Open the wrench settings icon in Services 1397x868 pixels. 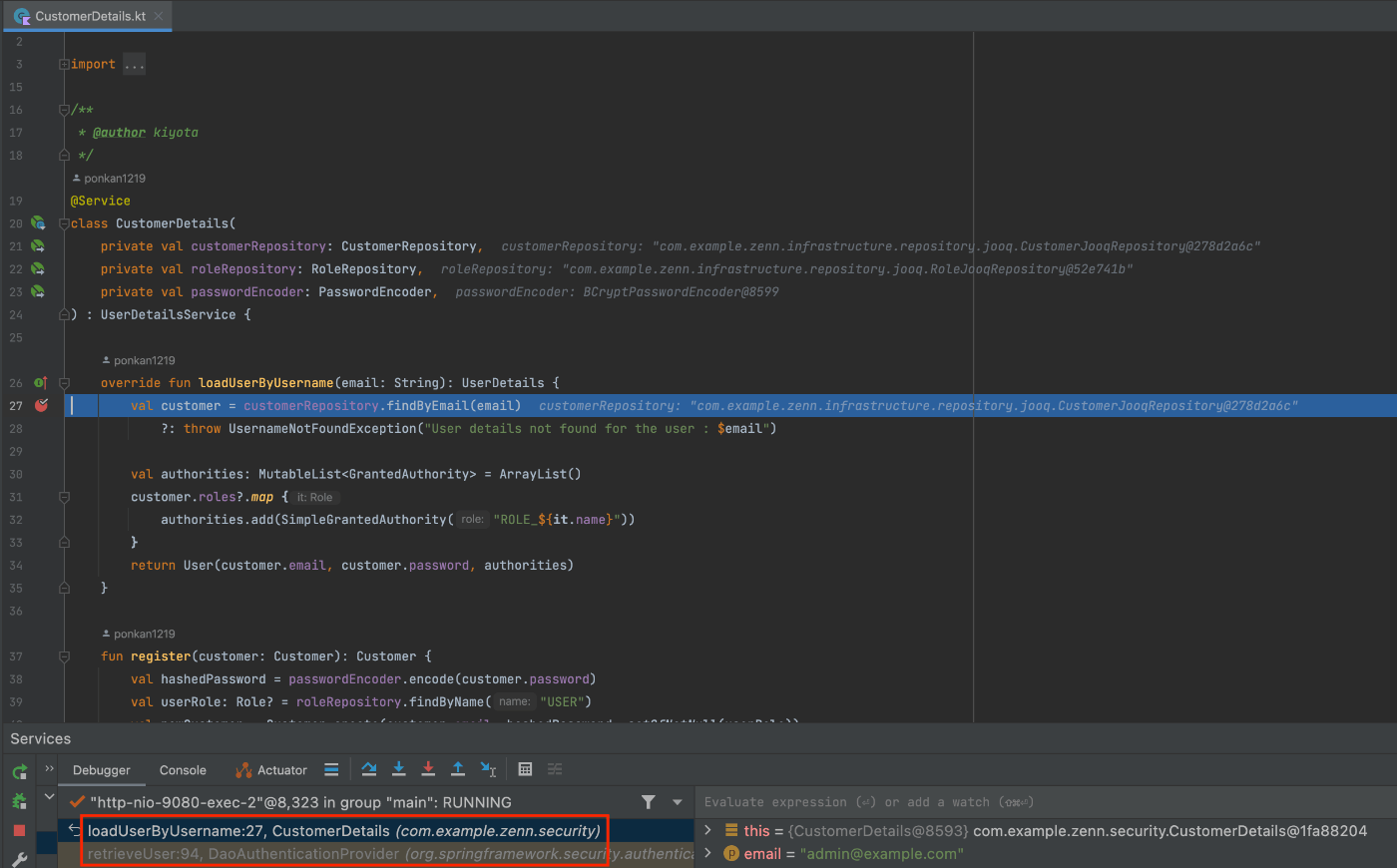(19, 859)
